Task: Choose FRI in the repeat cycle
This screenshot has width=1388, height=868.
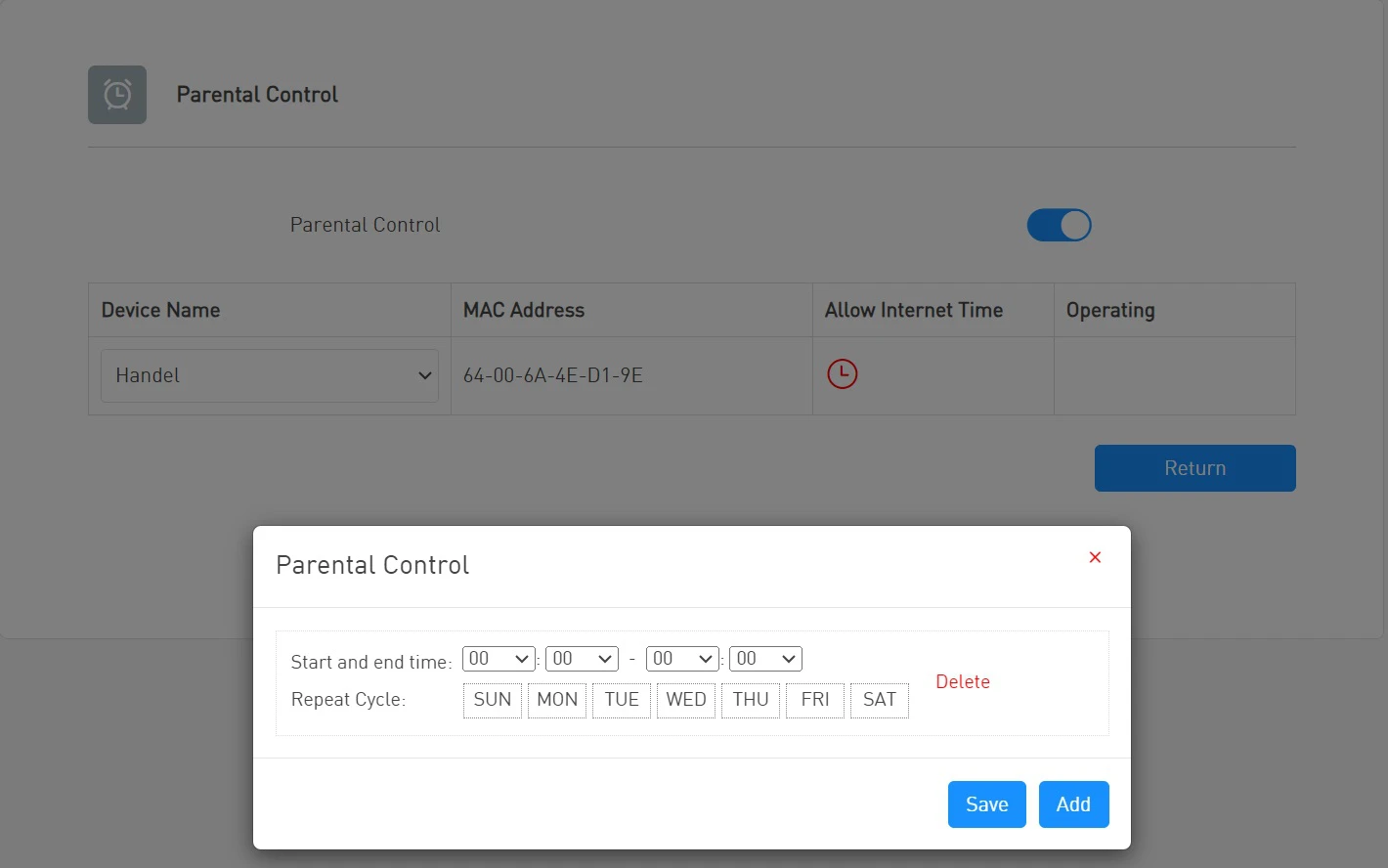Action: click(815, 700)
